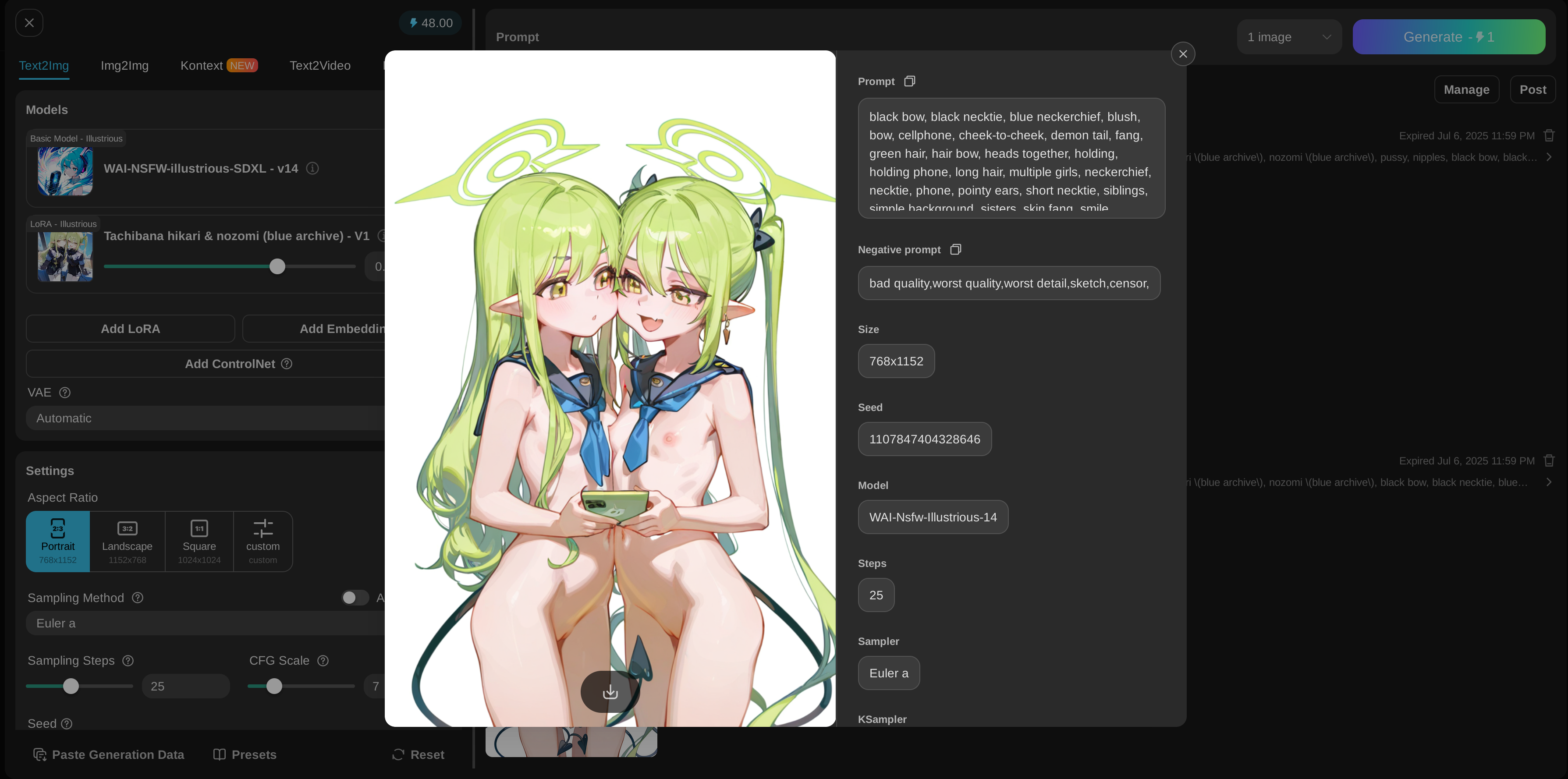Click the Generate button
Screen dimensions: 1568x779
pos(1449,37)
